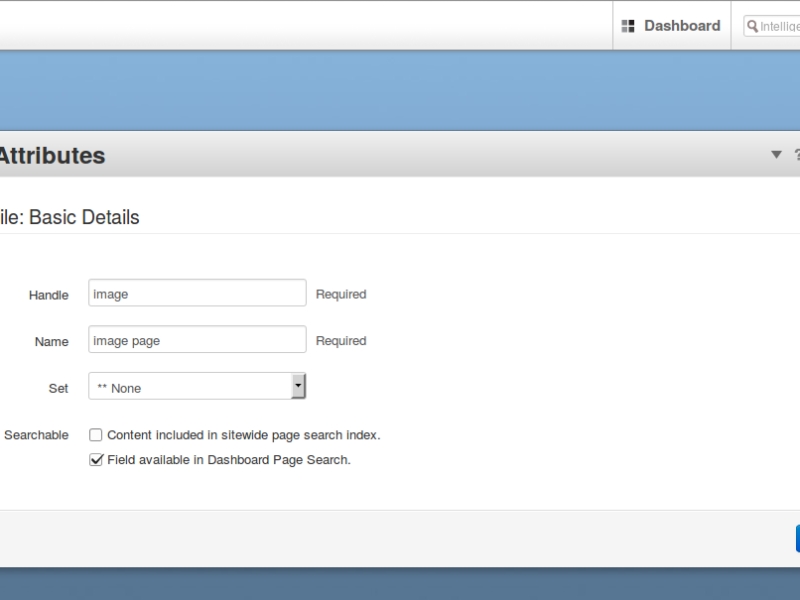Click the 'Searchable' label

[36, 435]
